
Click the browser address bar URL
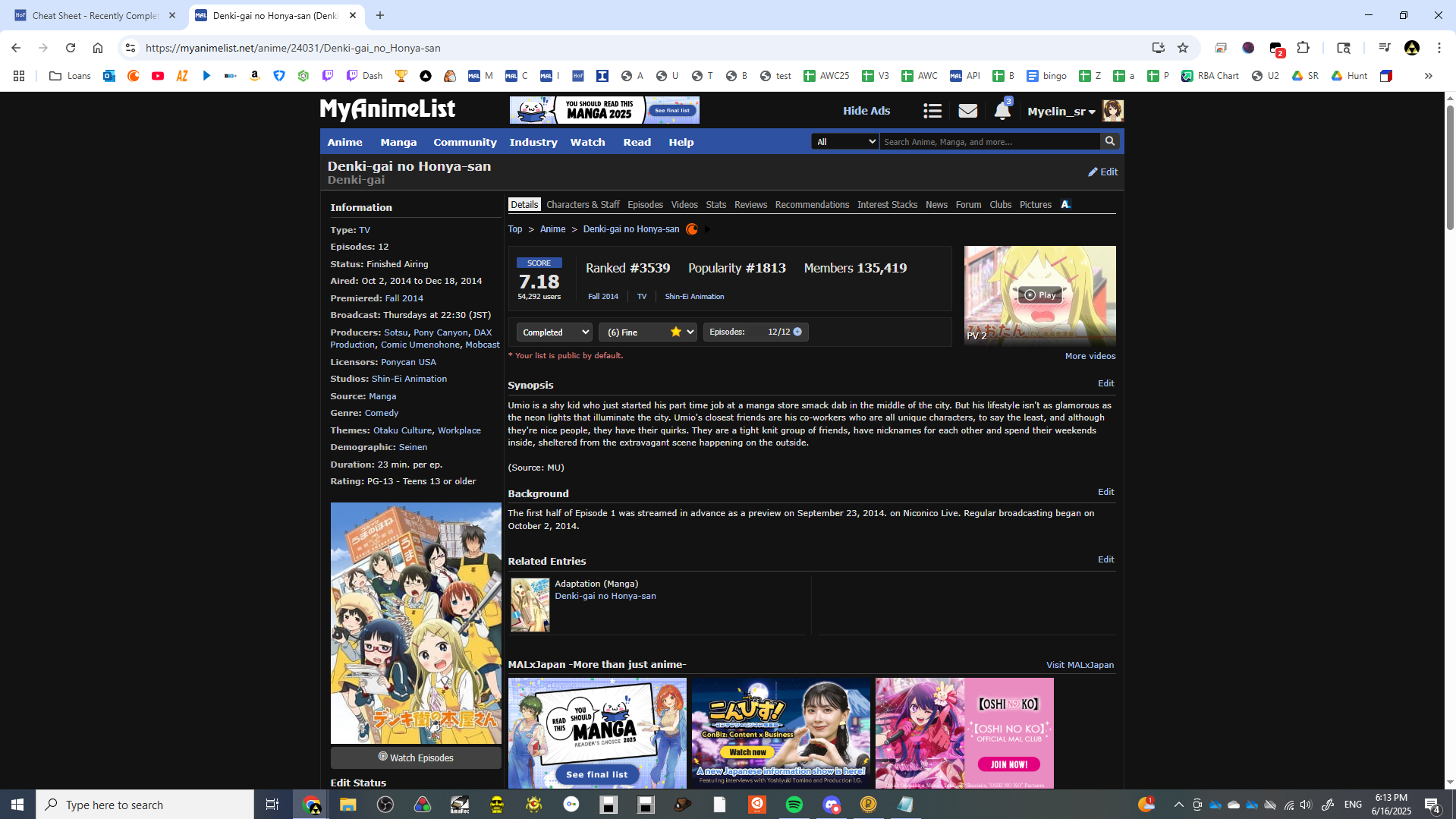pos(293,48)
